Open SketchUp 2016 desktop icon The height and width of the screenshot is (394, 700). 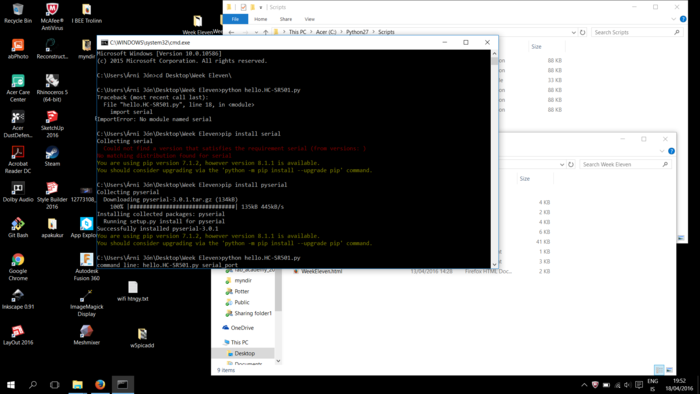pyautogui.click(x=52, y=124)
